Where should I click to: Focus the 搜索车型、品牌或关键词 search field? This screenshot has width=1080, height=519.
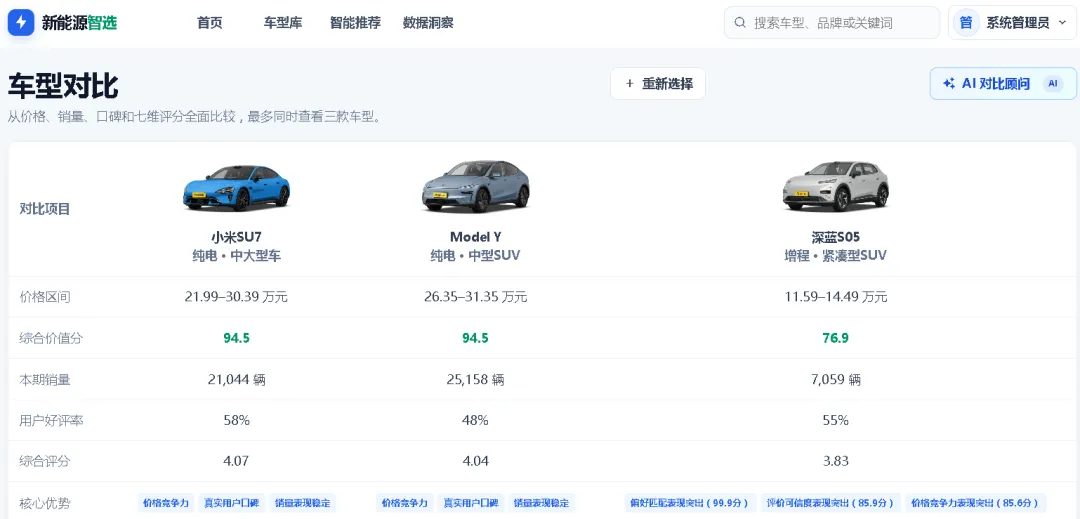point(832,23)
